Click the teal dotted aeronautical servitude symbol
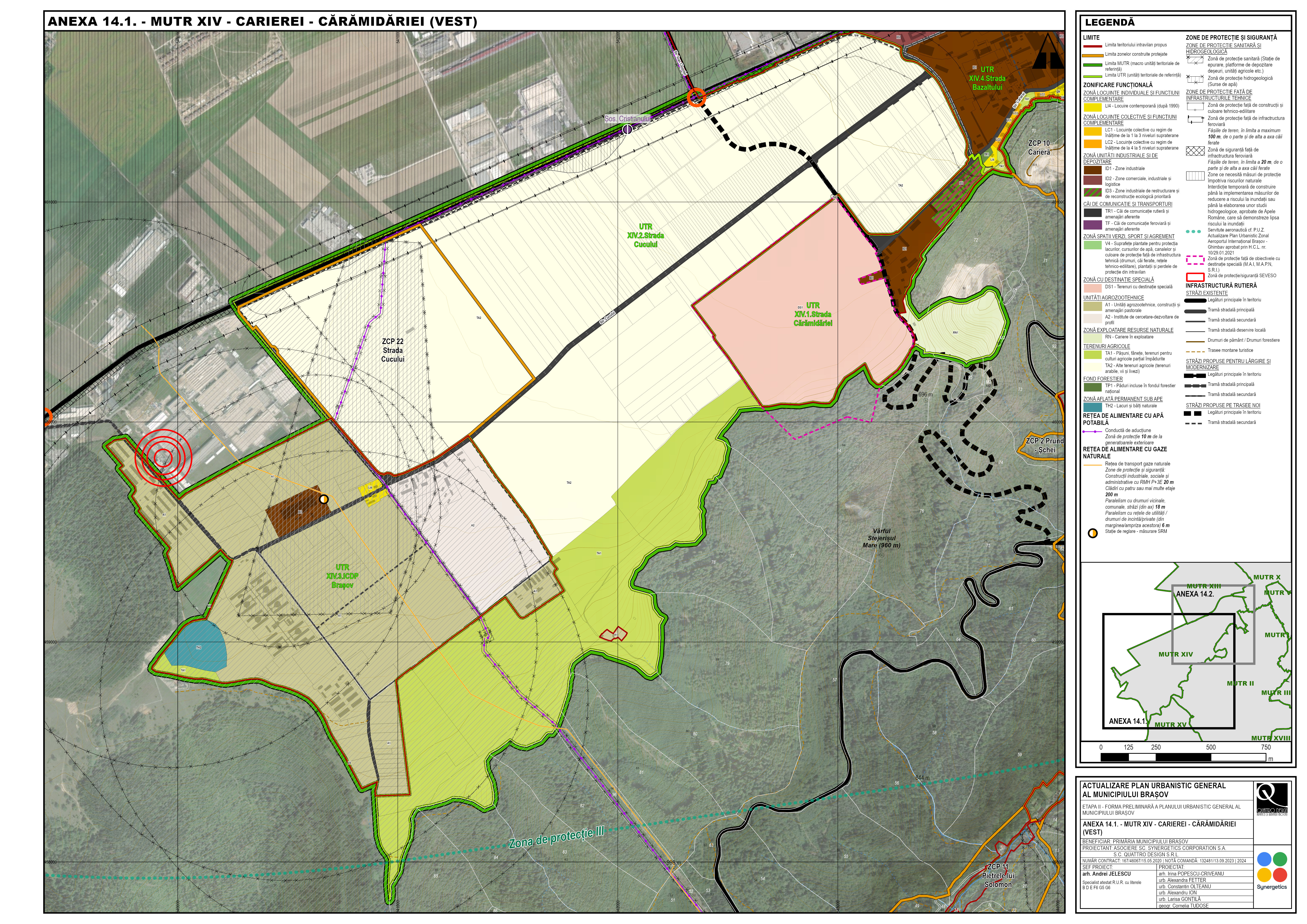This screenshot has width=1307, height=924. (1193, 232)
